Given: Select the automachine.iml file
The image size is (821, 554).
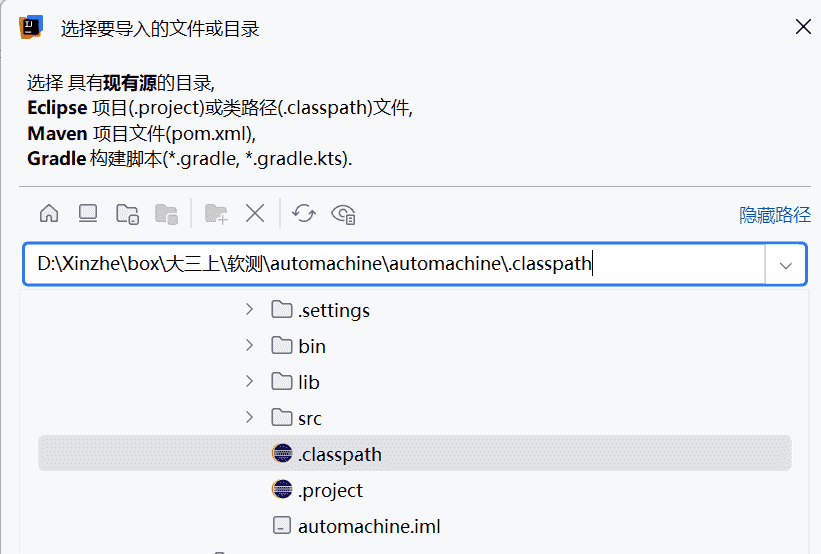Looking at the screenshot, I should (368, 526).
